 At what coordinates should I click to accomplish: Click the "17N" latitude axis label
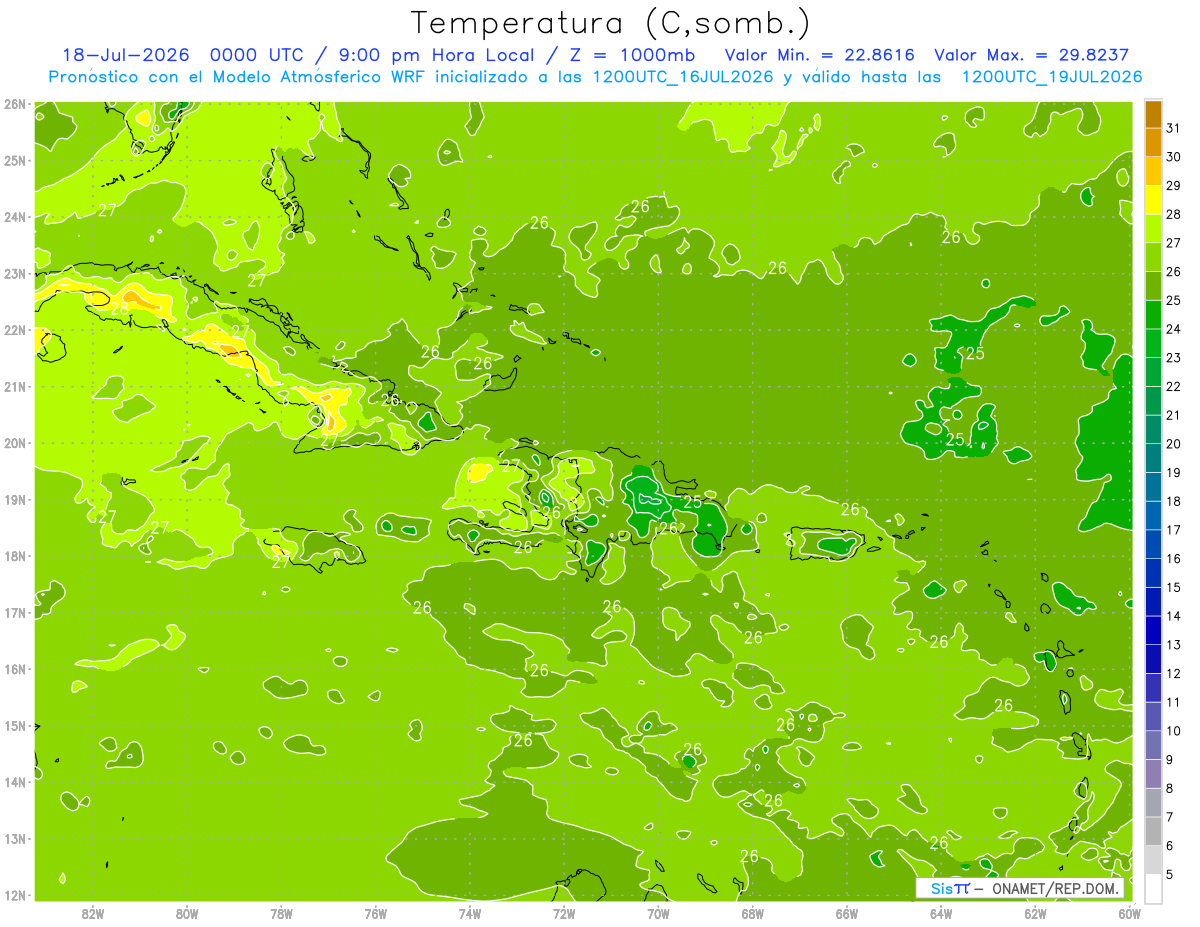(x=14, y=612)
